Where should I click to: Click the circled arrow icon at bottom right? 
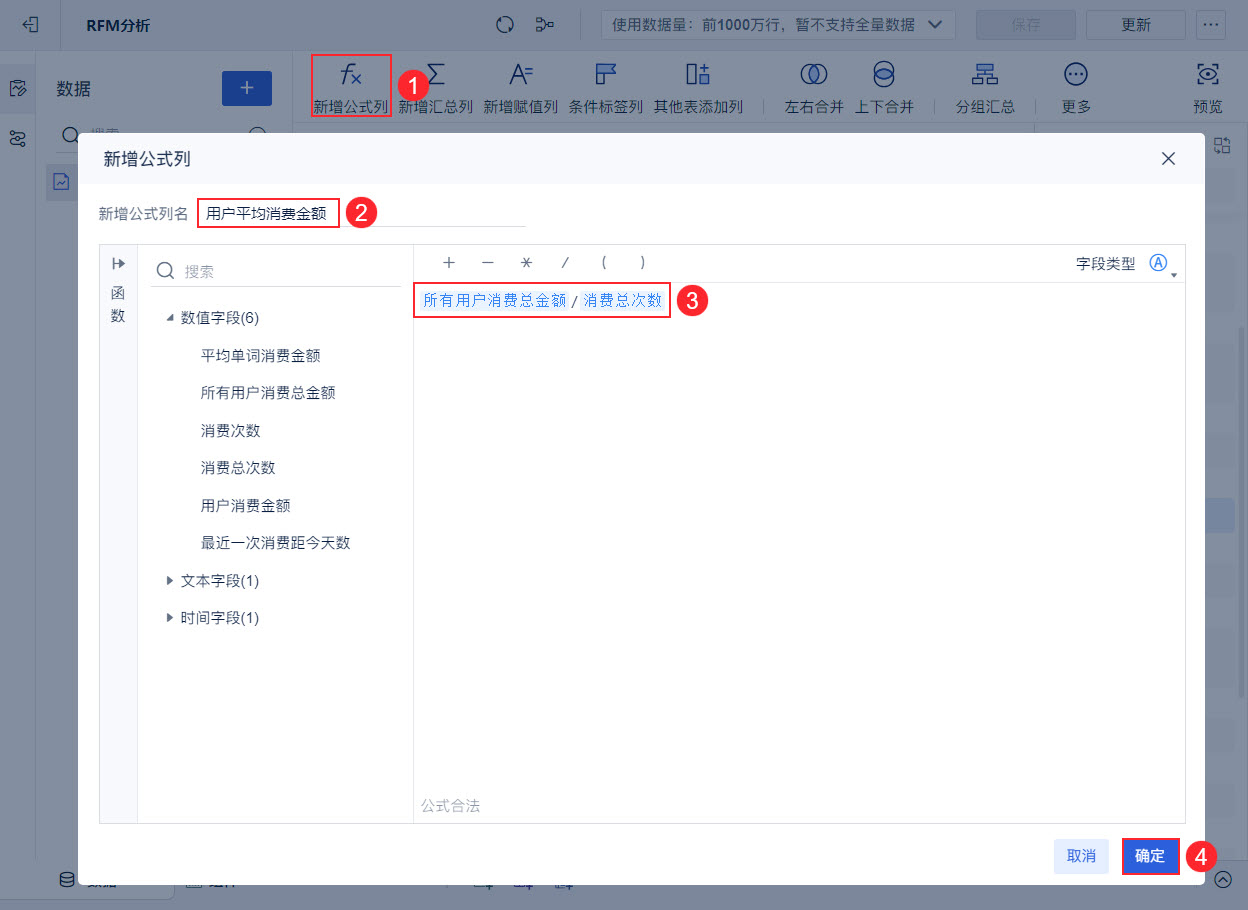pos(1223,880)
